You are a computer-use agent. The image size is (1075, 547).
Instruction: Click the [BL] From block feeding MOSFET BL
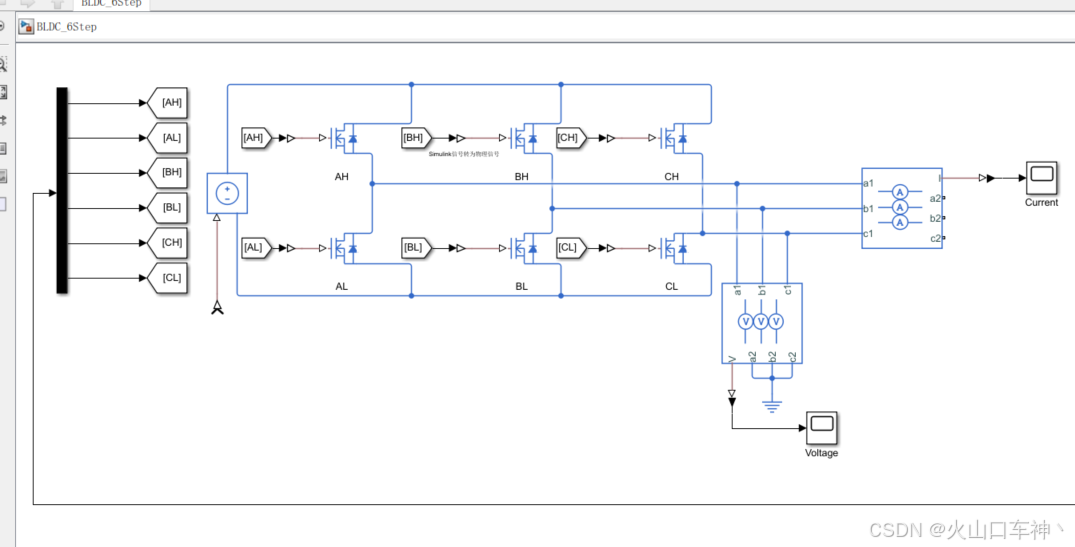point(417,247)
